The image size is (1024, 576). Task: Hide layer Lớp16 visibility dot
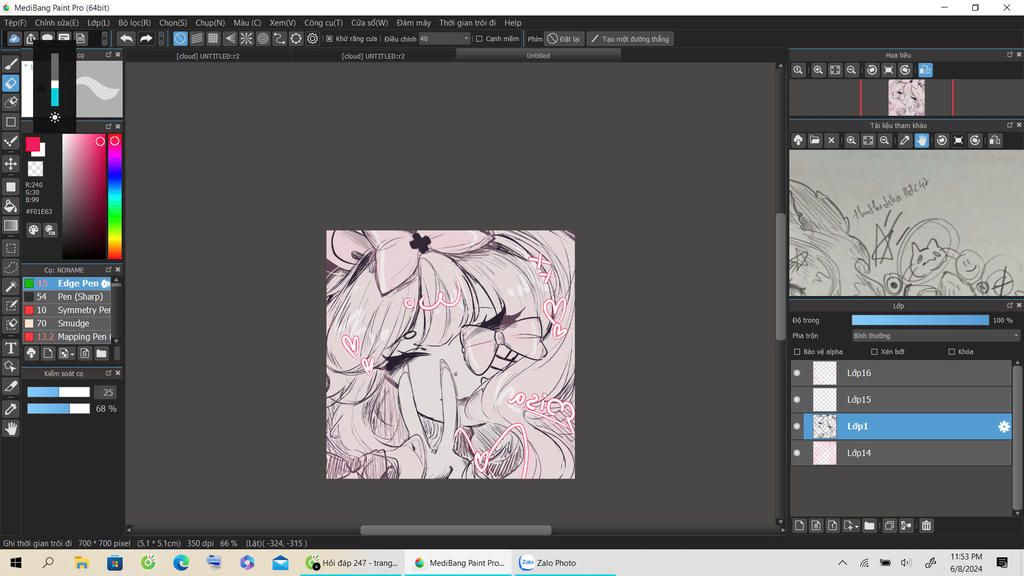click(x=797, y=373)
